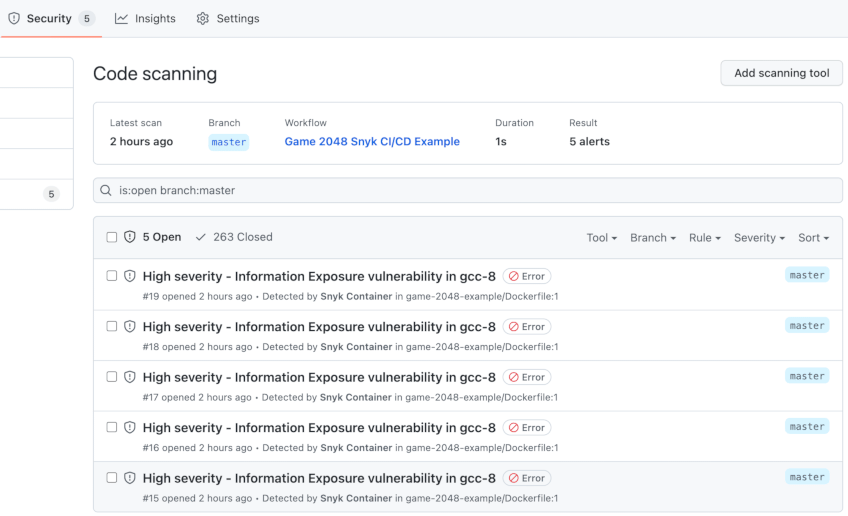
Task: Expand the Severity filter dropdown
Action: pos(759,237)
